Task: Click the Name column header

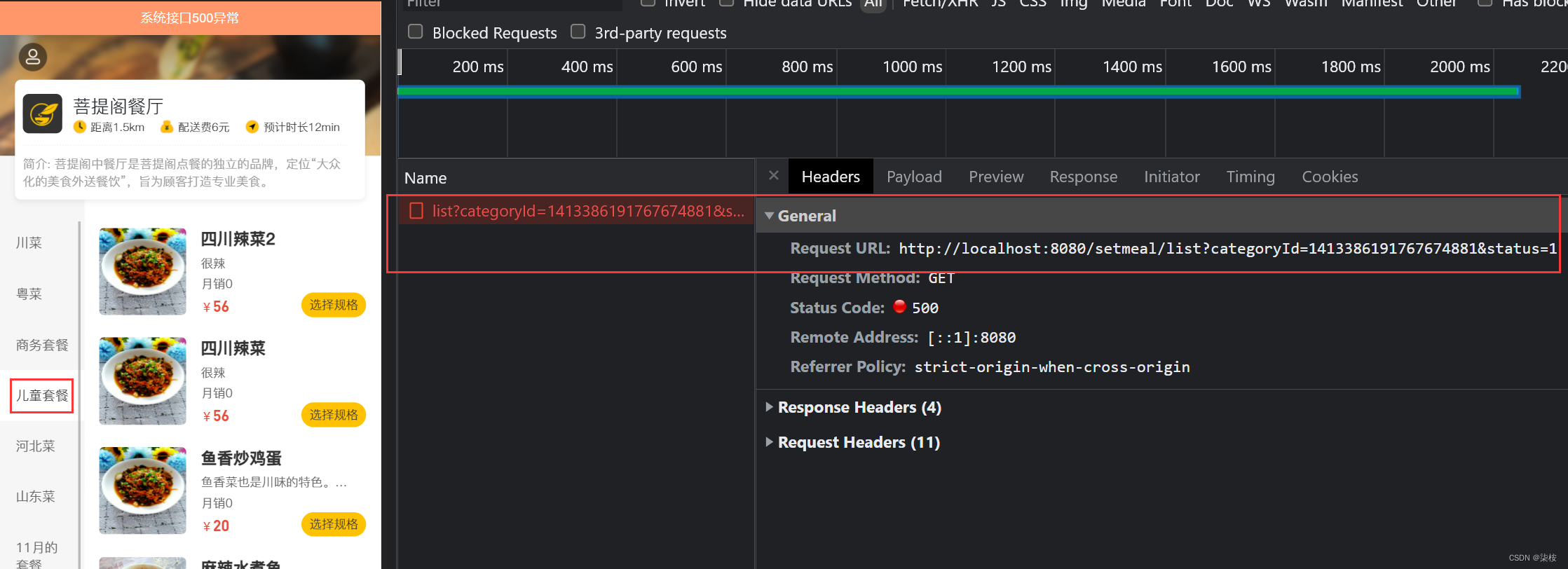Action: coord(425,178)
